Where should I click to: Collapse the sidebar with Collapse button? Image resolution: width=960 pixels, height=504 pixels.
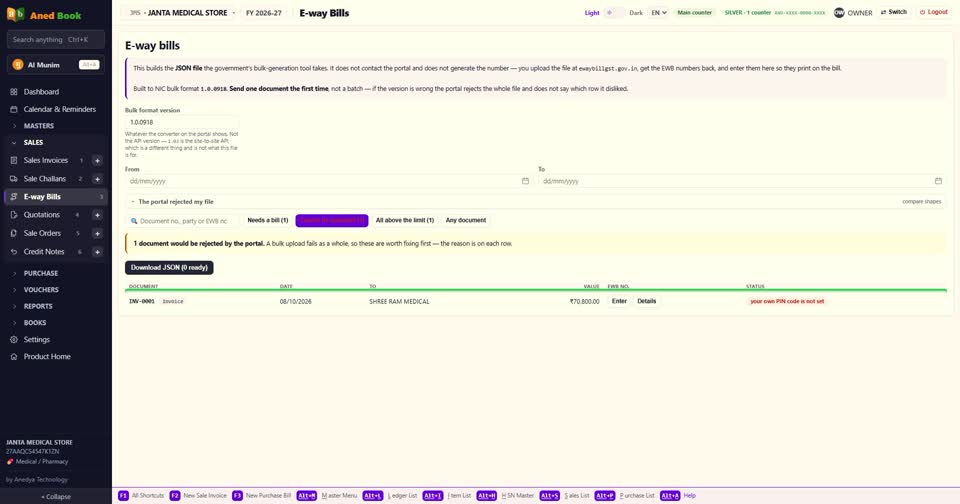(56, 497)
